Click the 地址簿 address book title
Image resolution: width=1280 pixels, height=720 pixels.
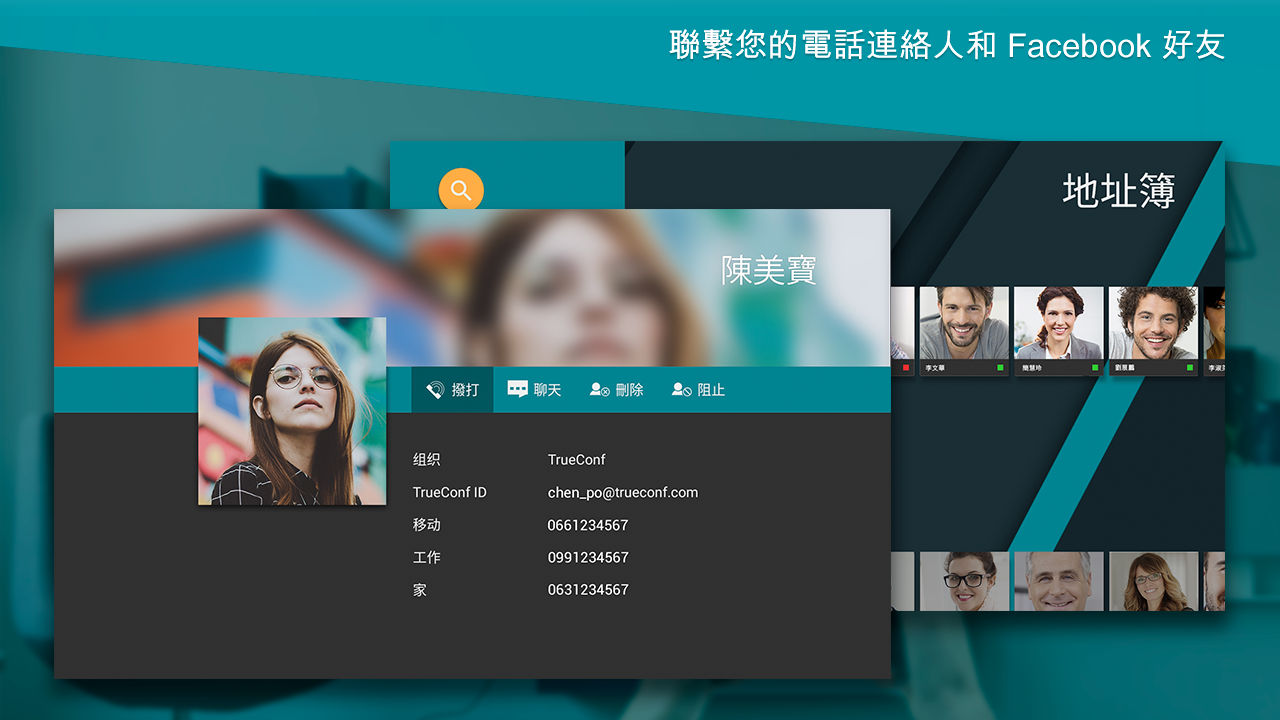[x=1119, y=191]
